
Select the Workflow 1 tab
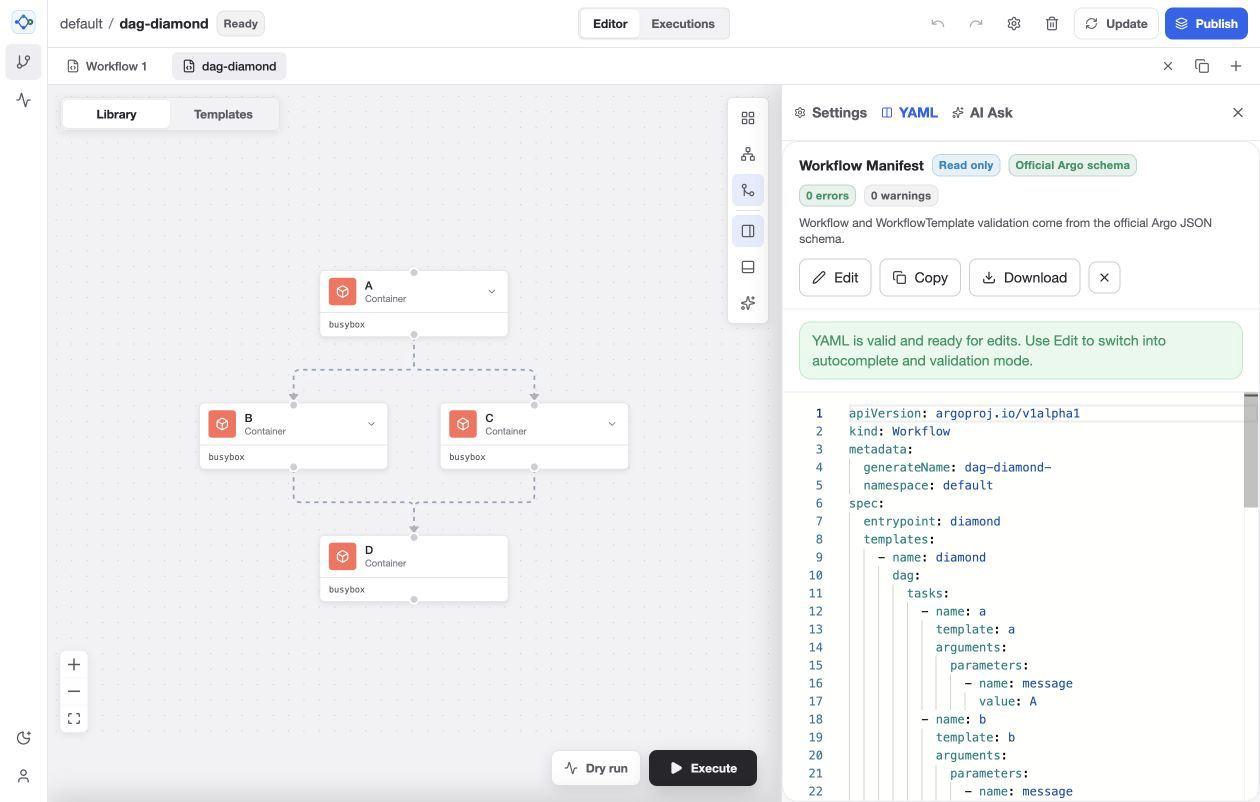107,66
